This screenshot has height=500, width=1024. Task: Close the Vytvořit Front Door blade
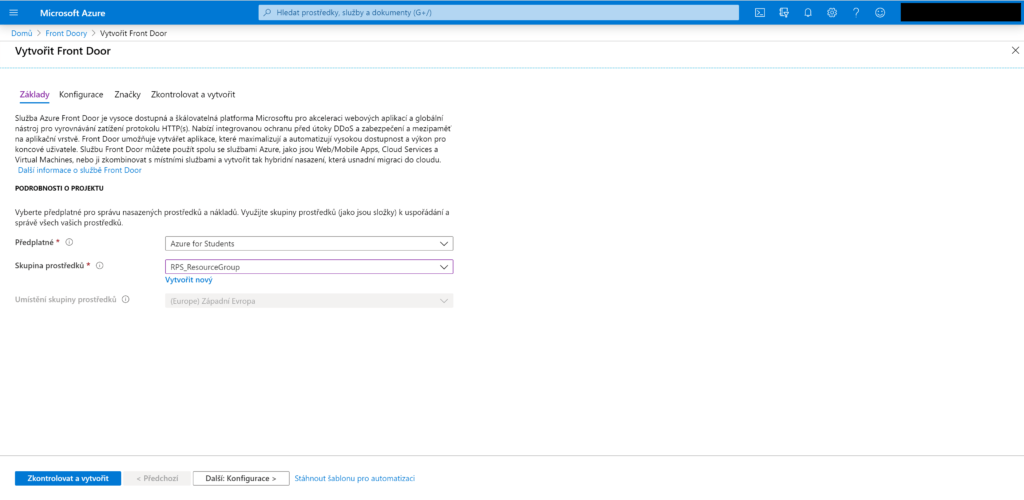coord(1015,50)
